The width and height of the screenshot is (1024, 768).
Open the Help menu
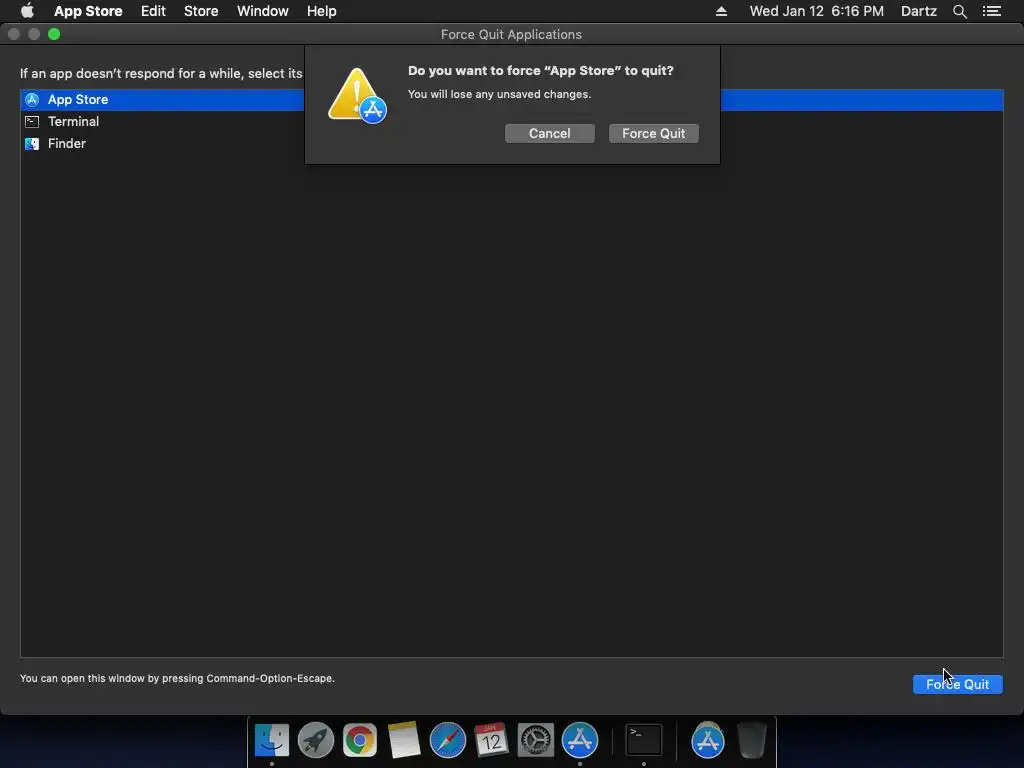coord(321,11)
